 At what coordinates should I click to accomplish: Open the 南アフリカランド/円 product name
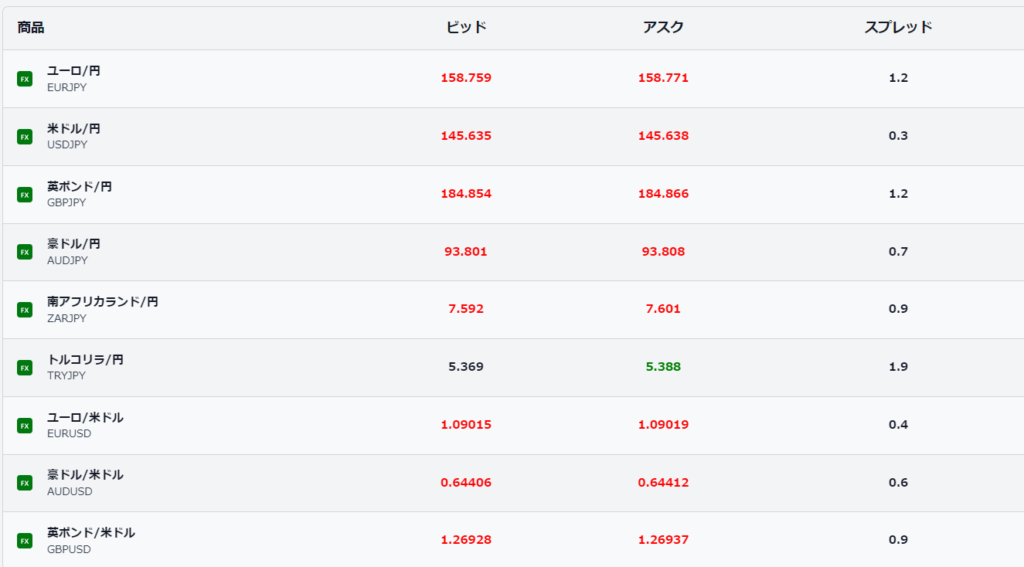point(103,301)
